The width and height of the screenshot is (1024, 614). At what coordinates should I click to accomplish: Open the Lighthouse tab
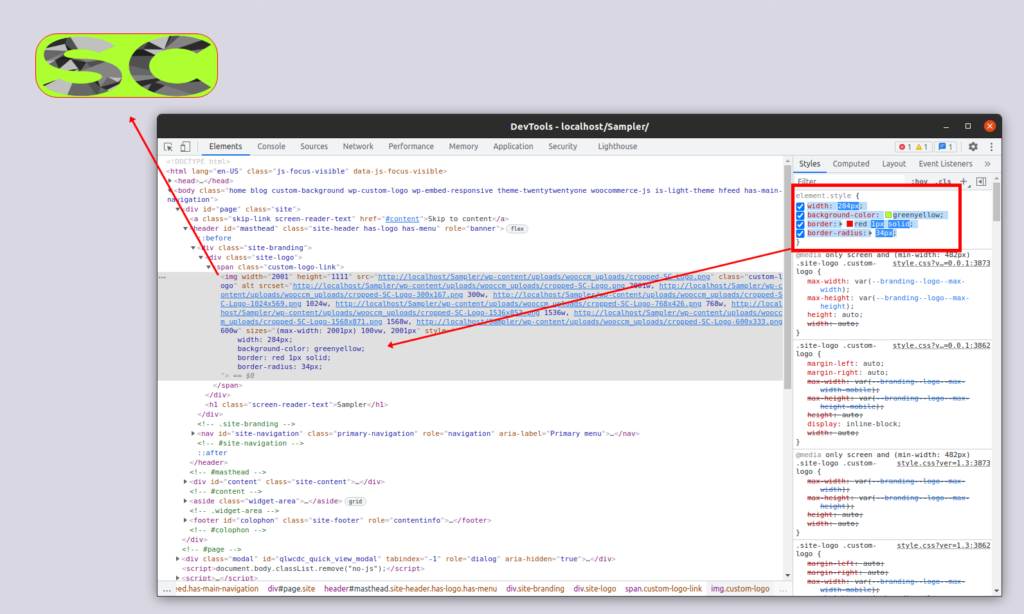coord(617,147)
